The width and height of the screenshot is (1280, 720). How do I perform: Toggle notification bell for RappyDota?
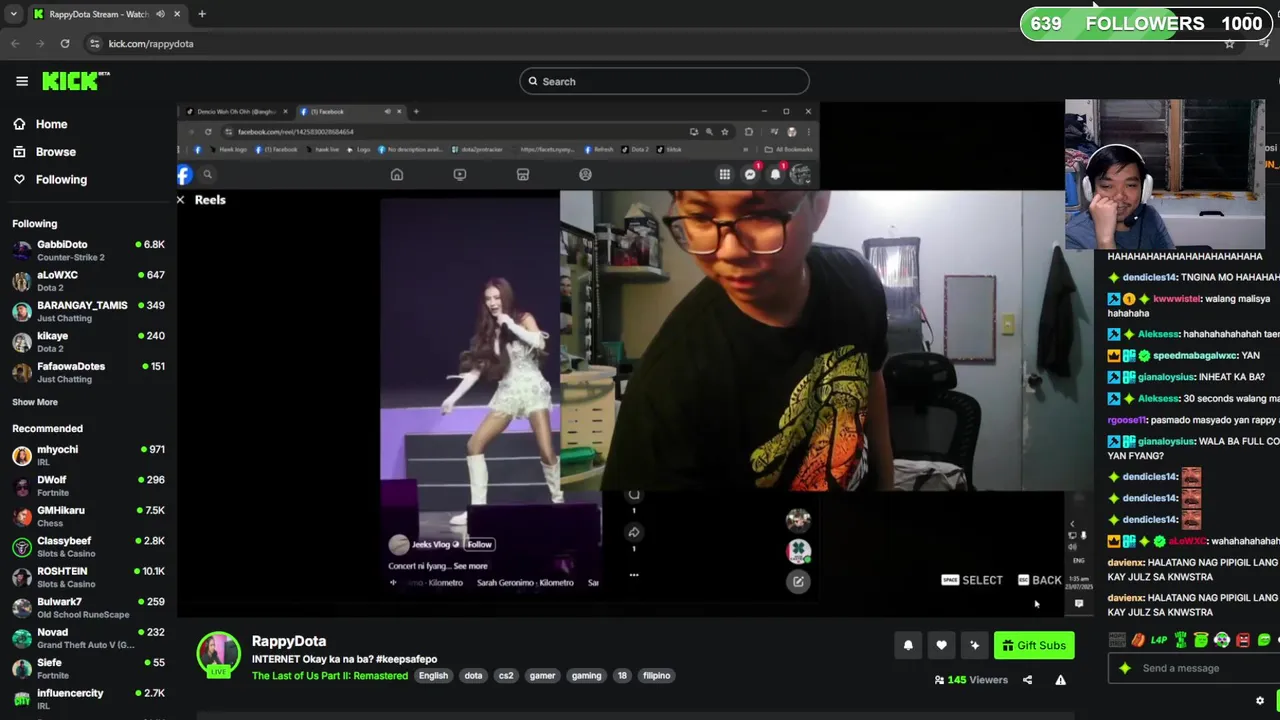[x=908, y=646]
